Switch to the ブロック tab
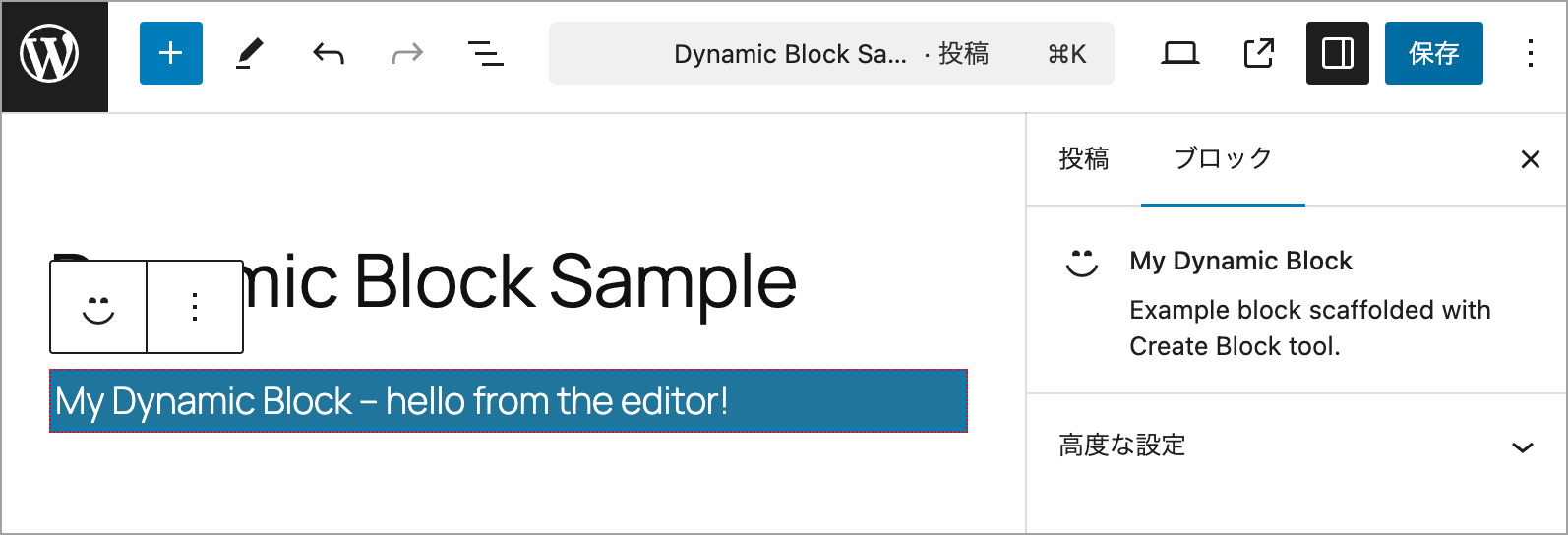Viewport: 1568px width, 535px height. [x=1223, y=159]
